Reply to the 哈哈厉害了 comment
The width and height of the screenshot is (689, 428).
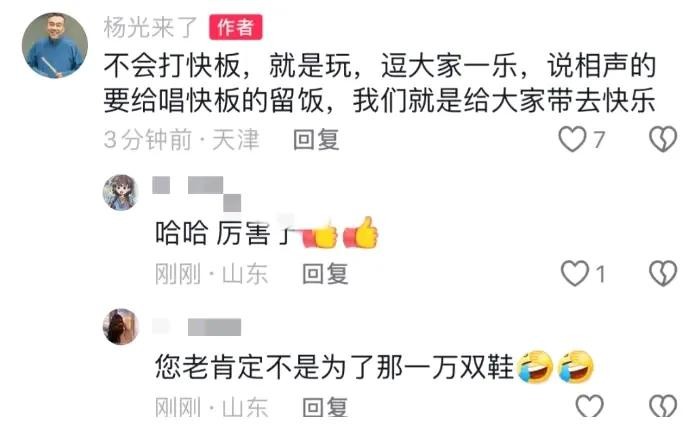[x=325, y=273]
